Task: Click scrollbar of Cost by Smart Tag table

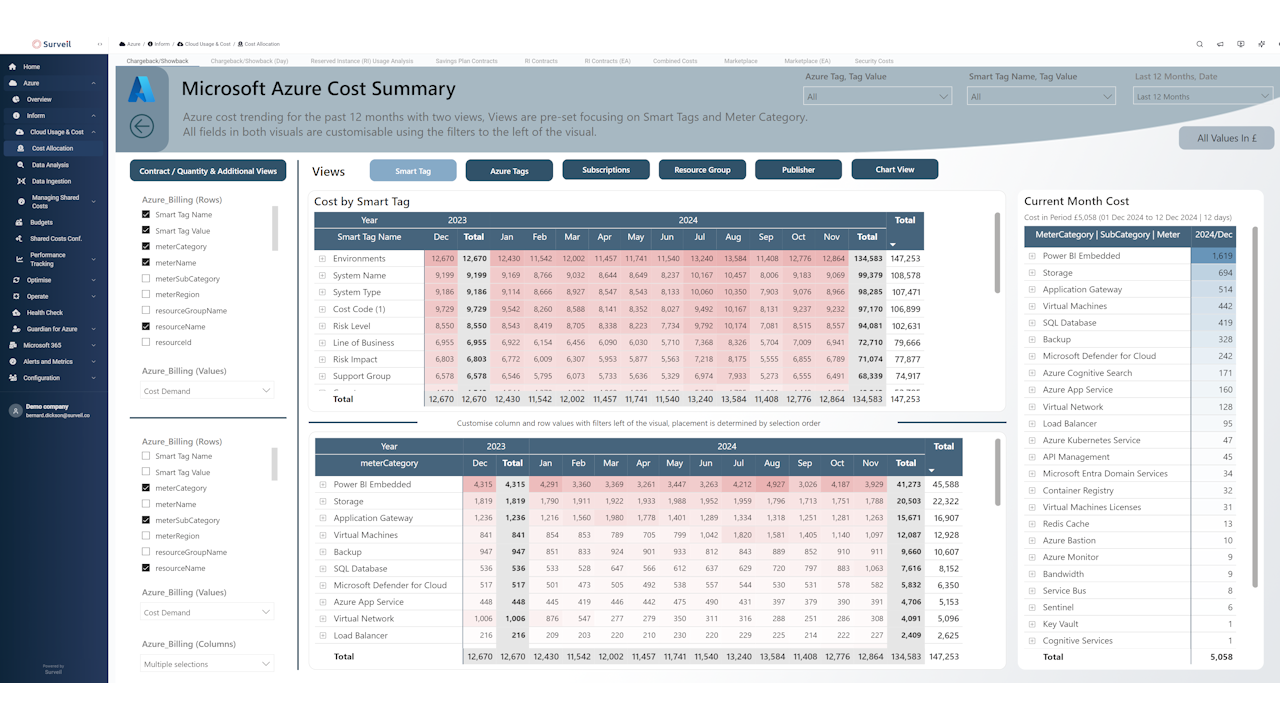Action: pos(996,253)
